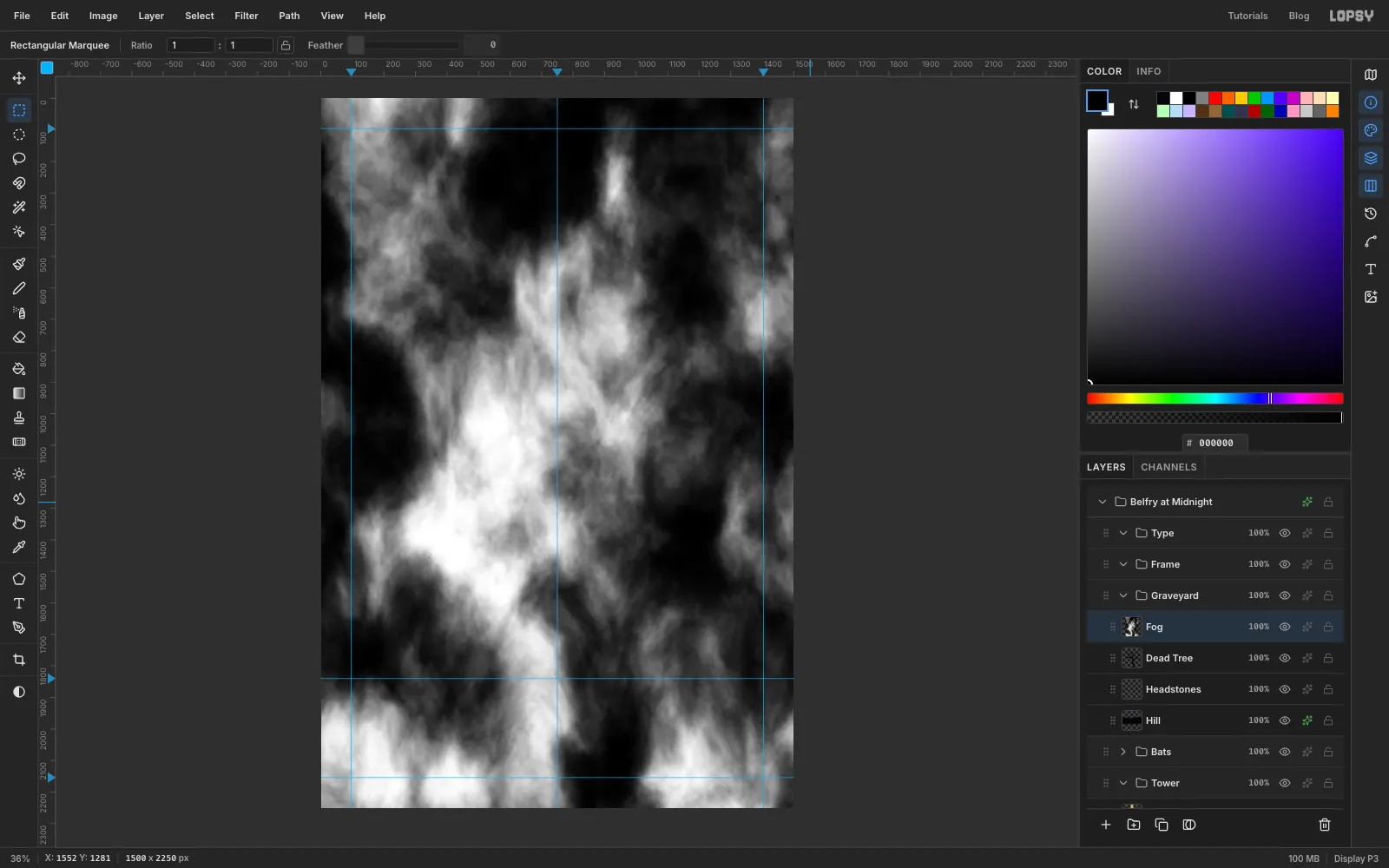
Task: Click the hex color input field
Action: (x=1215, y=443)
